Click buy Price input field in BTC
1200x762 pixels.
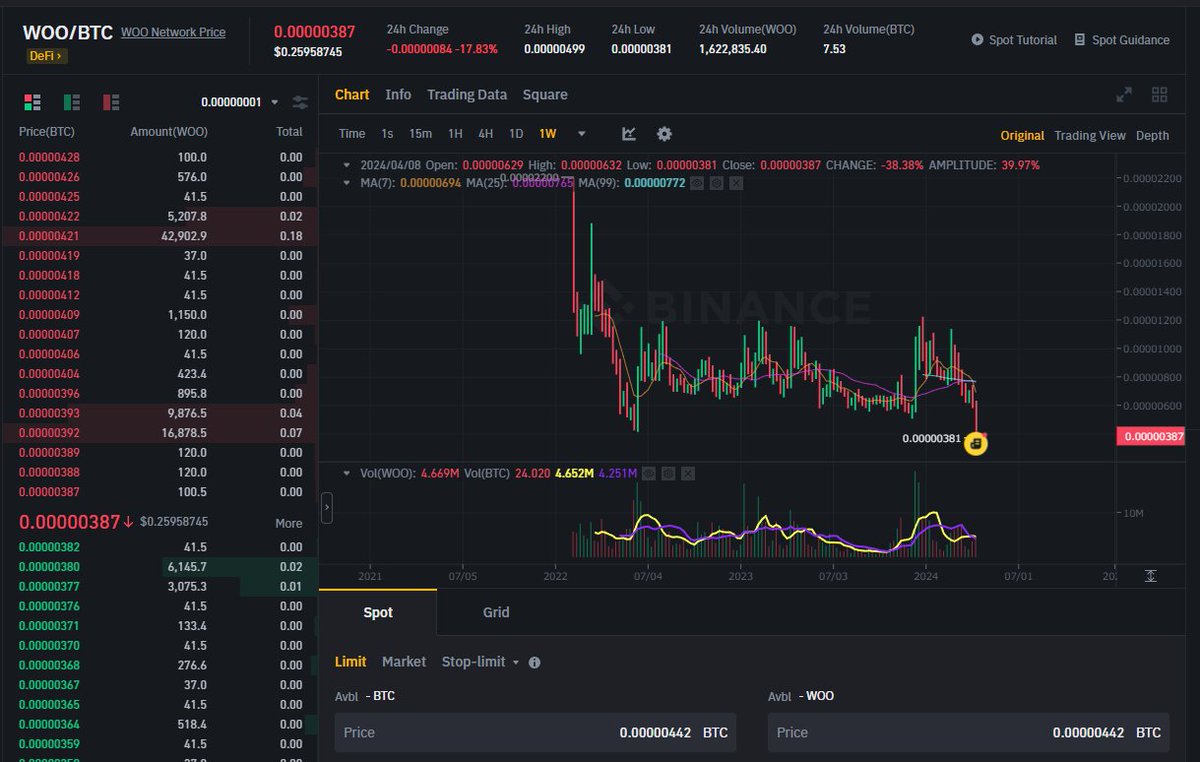pyautogui.click(x=536, y=732)
